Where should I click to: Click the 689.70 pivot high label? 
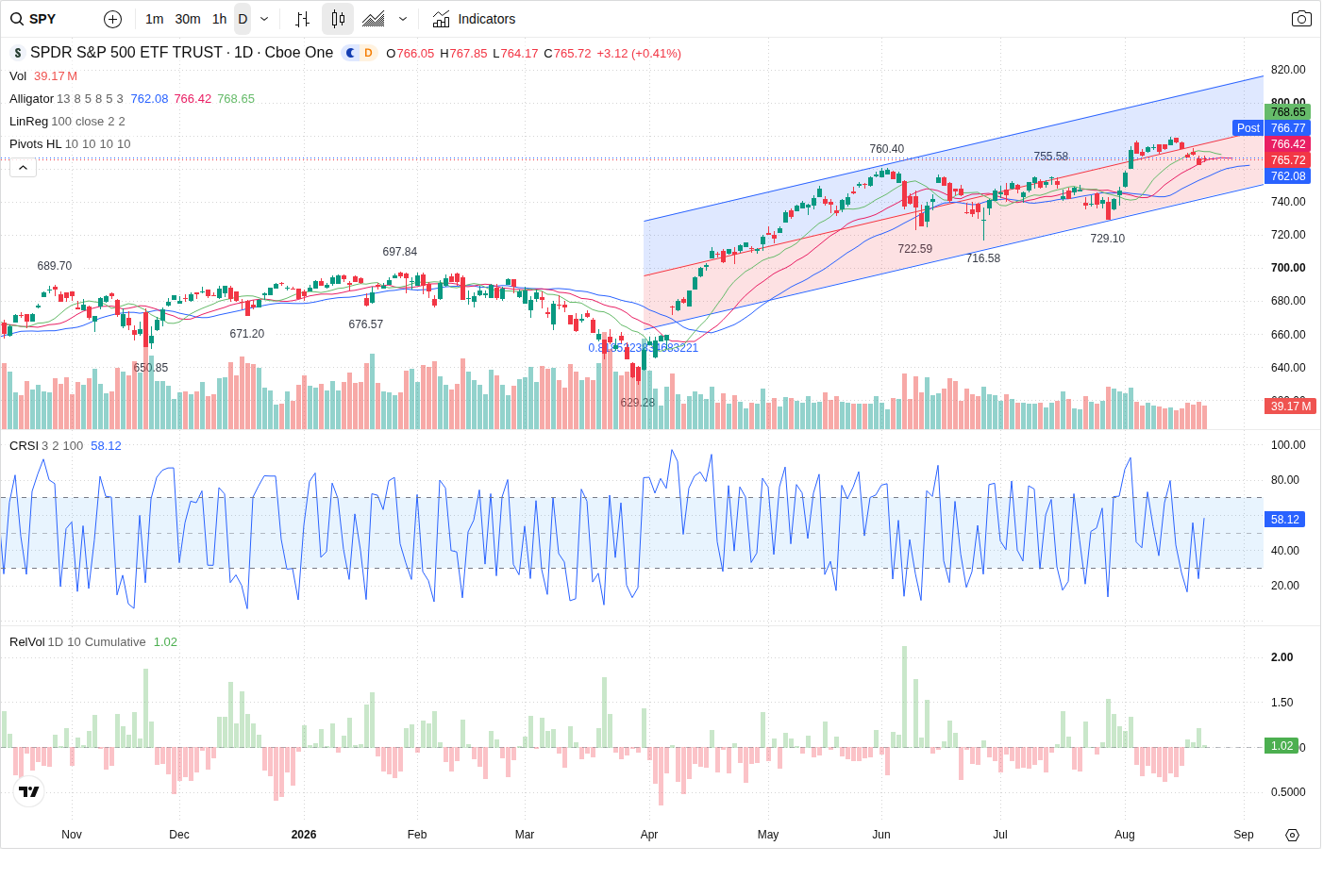click(55, 266)
